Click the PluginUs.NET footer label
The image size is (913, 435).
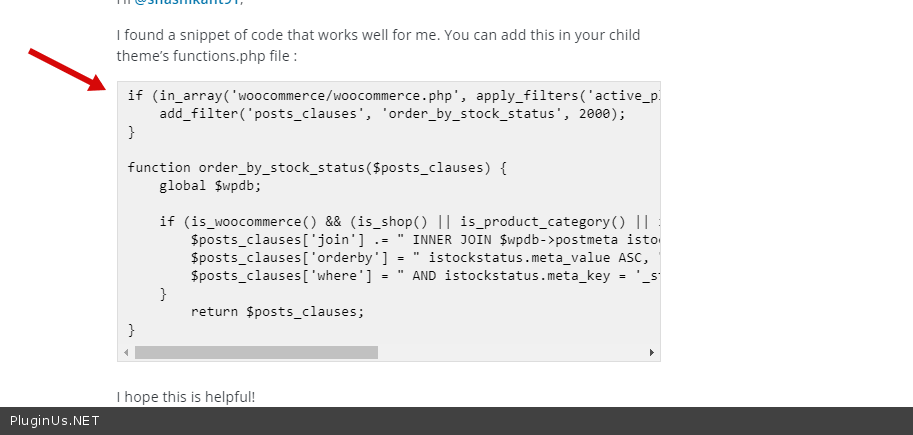point(55,421)
